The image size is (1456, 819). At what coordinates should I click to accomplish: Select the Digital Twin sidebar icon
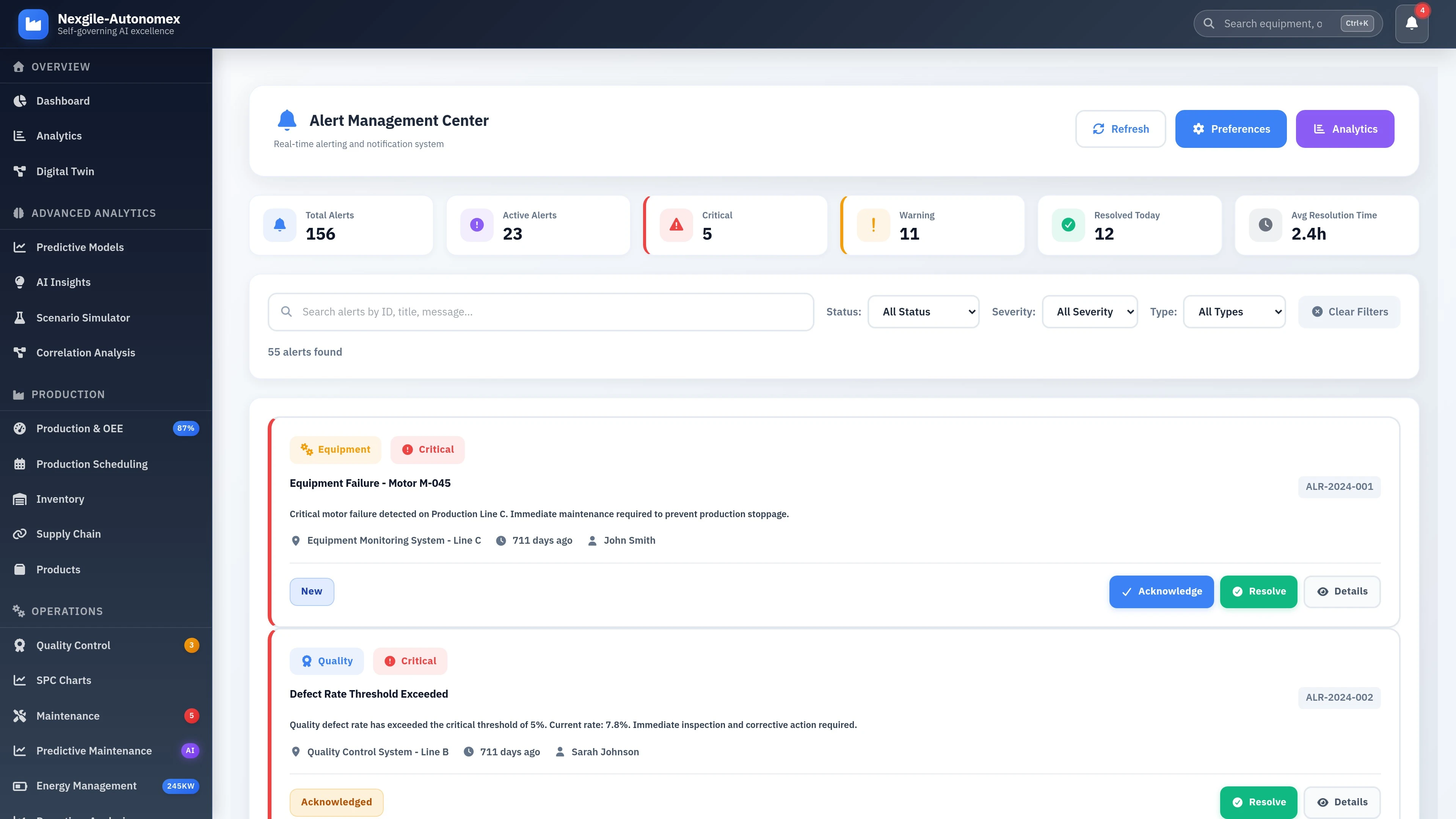coord(19,171)
